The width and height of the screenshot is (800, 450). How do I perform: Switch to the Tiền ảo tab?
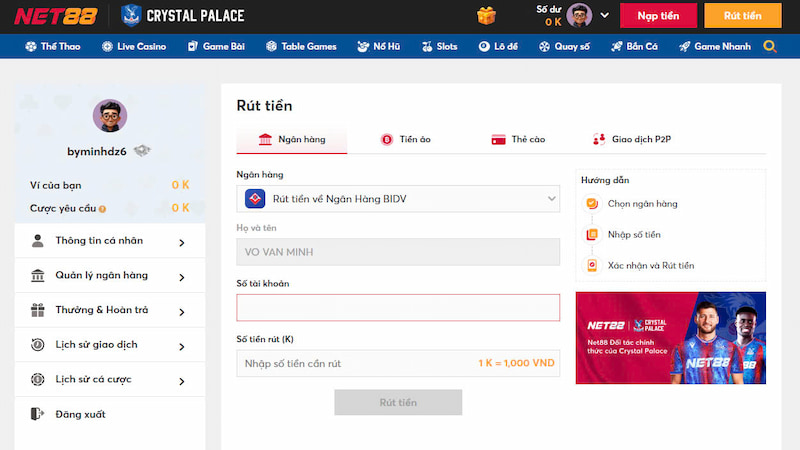tap(406, 139)
